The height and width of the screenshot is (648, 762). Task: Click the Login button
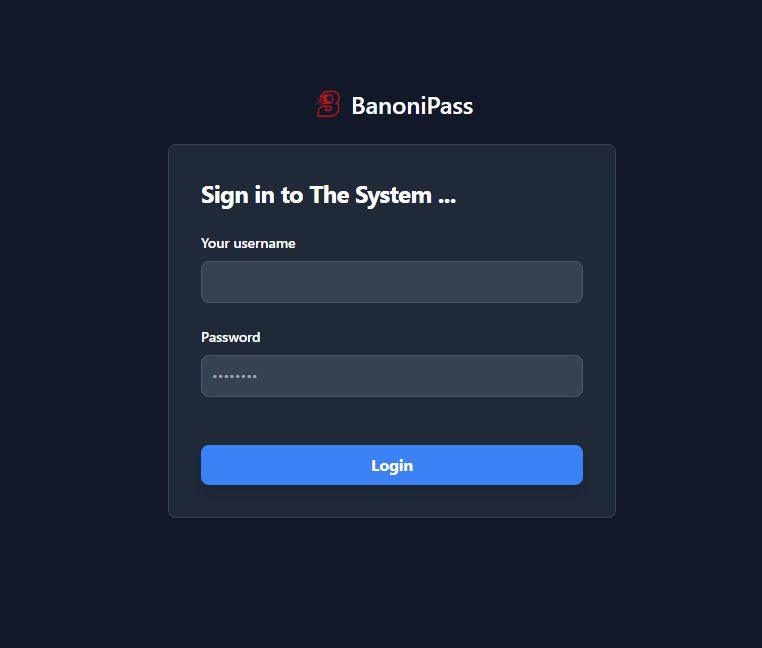[392, 465]
